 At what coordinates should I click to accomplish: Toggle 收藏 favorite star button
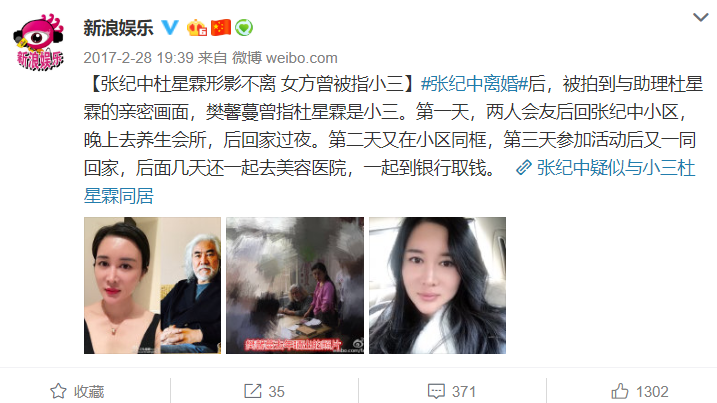coord(77,391)
